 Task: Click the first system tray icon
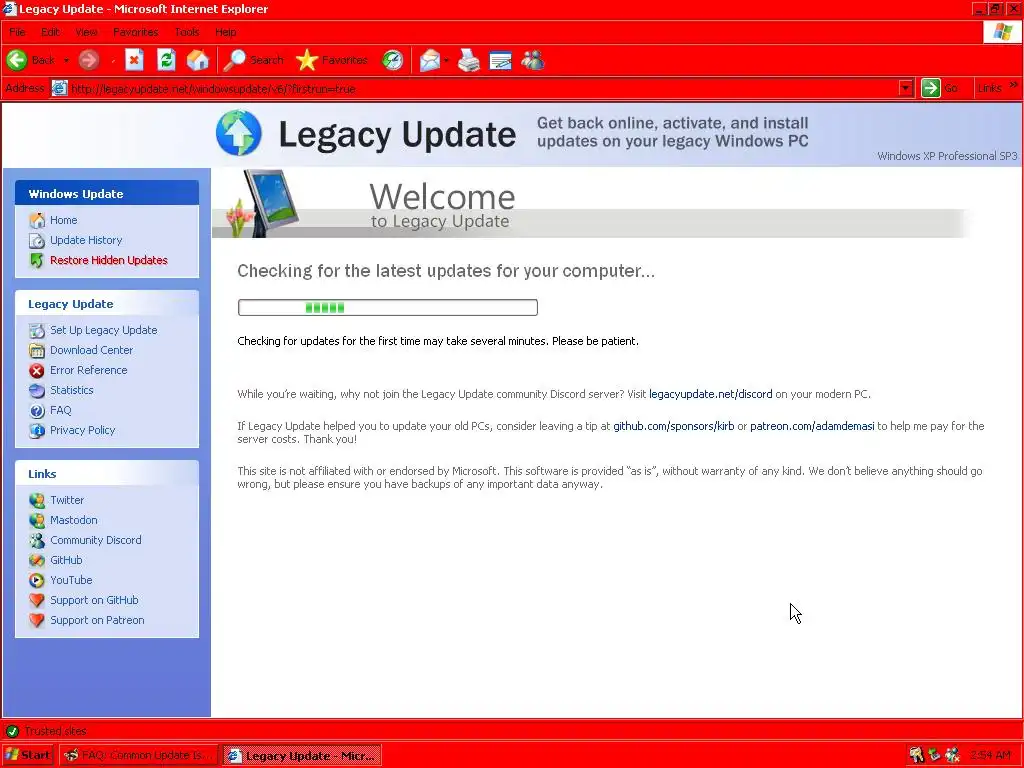[x=917, y=756]
